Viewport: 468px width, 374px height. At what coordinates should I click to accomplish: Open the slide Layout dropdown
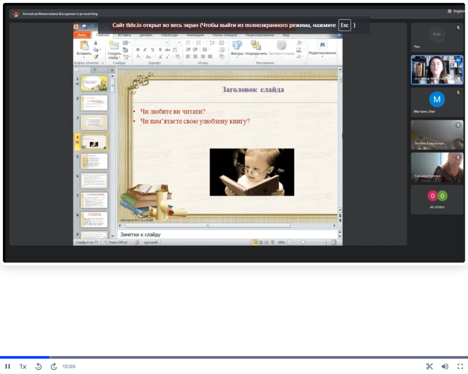point(126,43)
